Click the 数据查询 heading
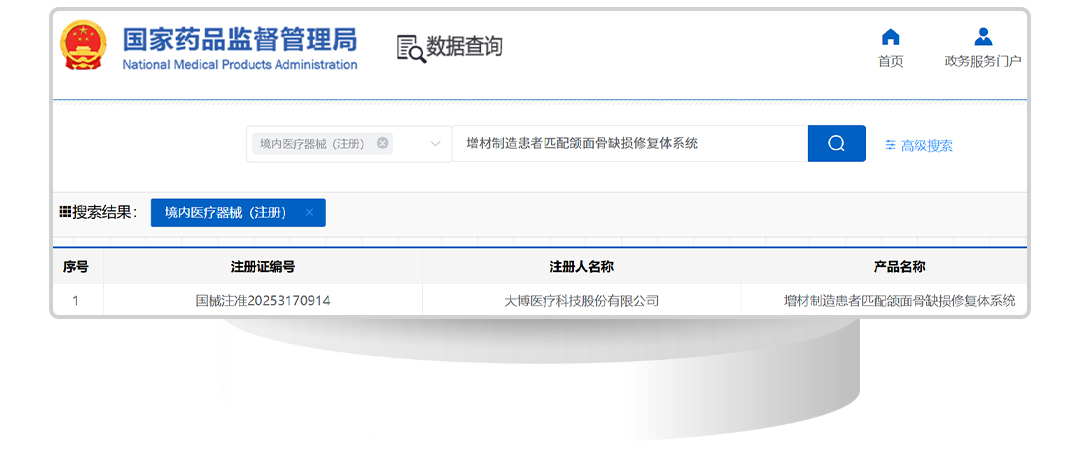1080x456 pixels. point(464,47)
